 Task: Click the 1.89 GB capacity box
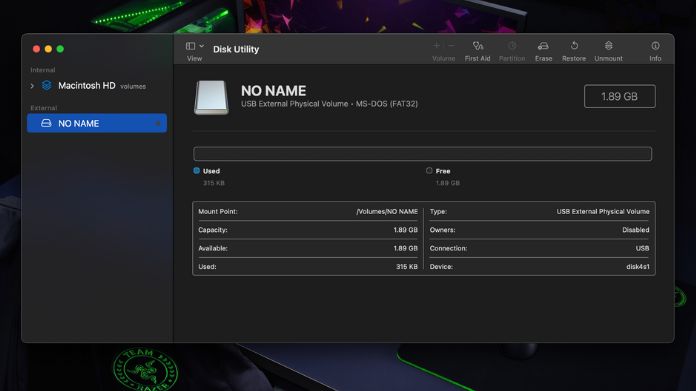620,96
